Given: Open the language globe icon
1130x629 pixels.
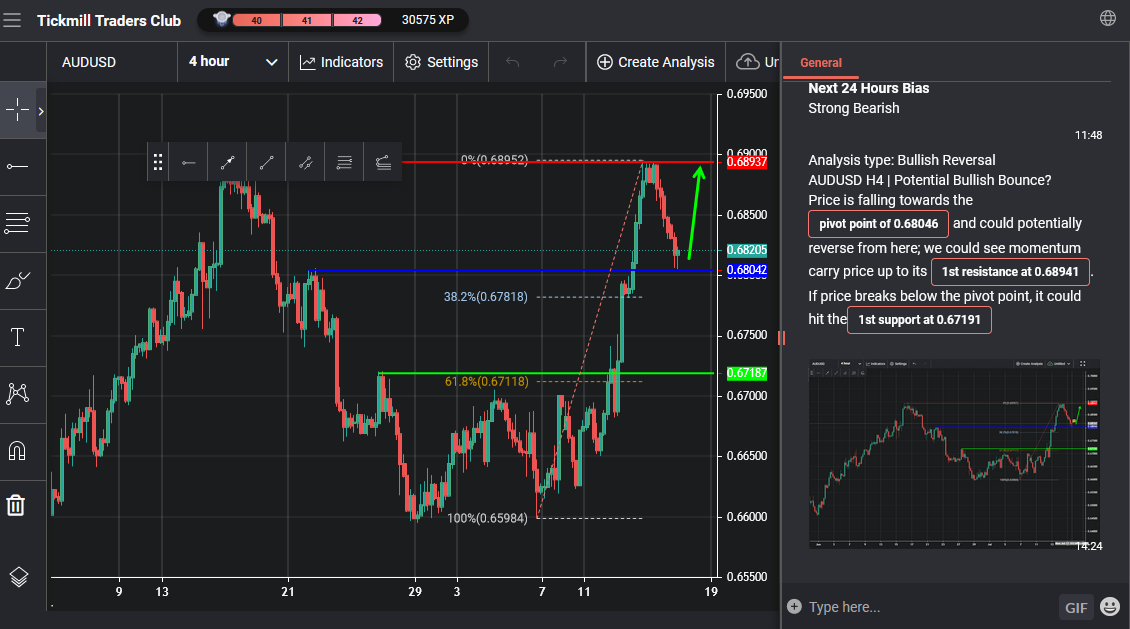Looking at the screenshot, I should click(1108, 18).
